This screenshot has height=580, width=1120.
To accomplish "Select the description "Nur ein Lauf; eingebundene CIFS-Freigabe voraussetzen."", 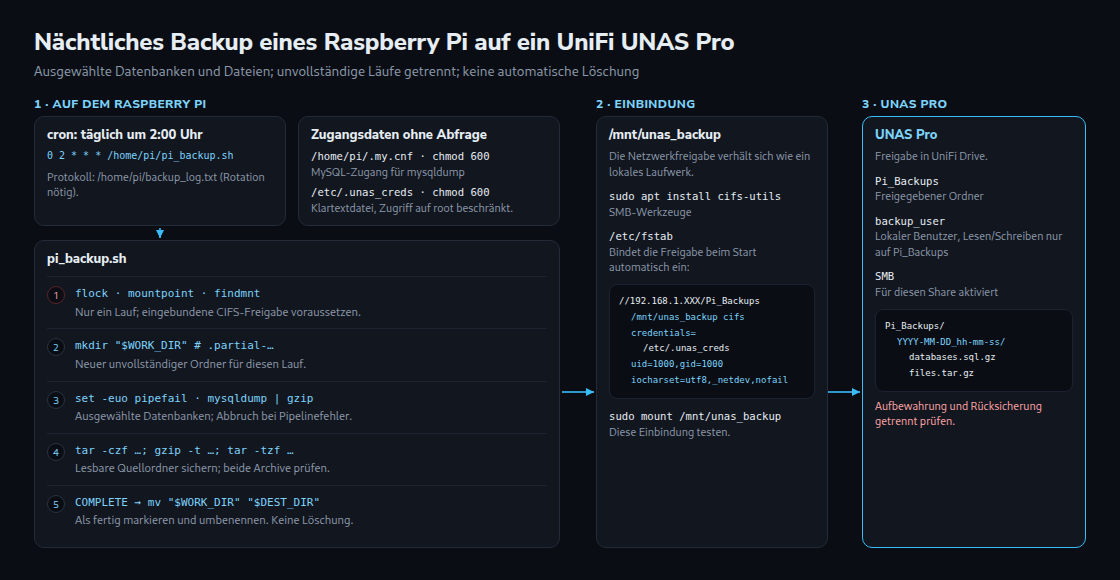I will (218, 312).
